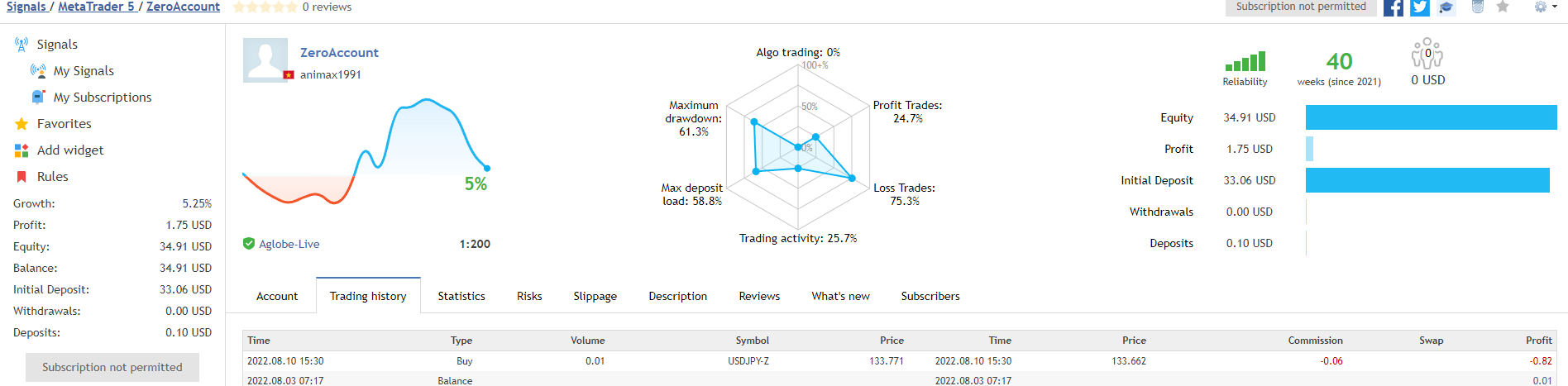
Task: Share signal on Twitter
Action: coord(1420,7)
